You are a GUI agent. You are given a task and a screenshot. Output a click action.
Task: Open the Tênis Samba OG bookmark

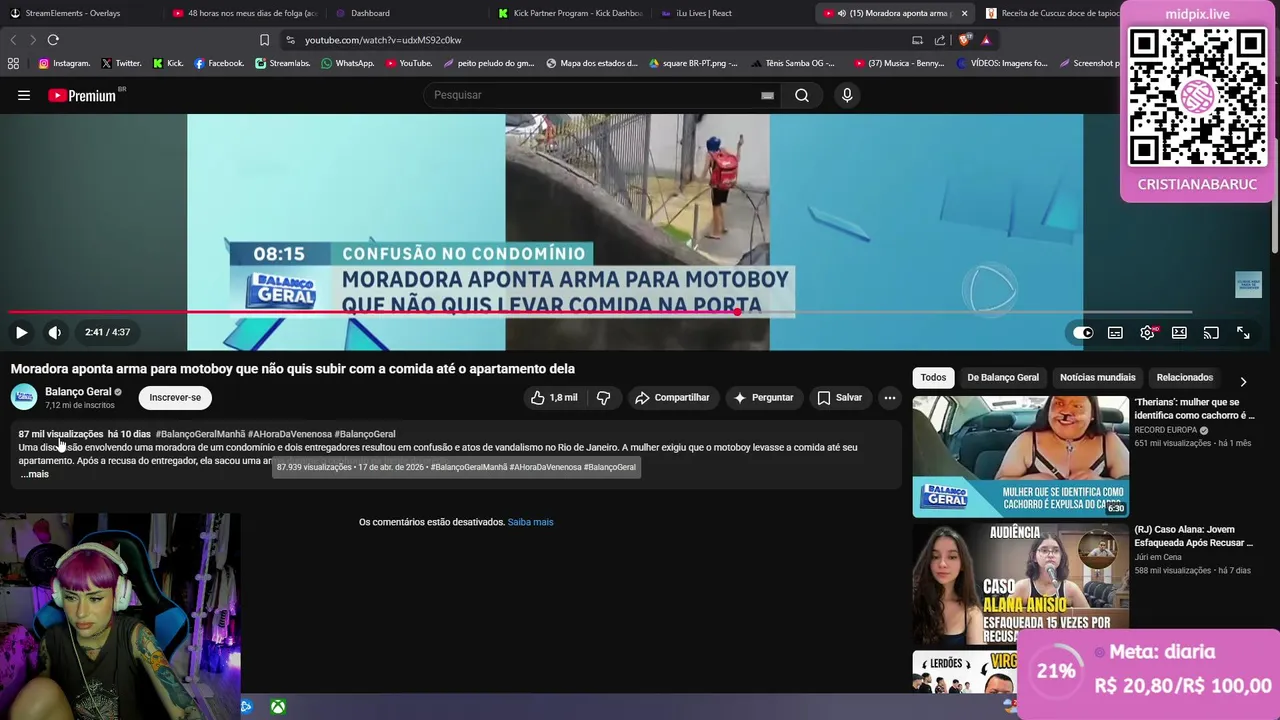click(x=791, y=63)
